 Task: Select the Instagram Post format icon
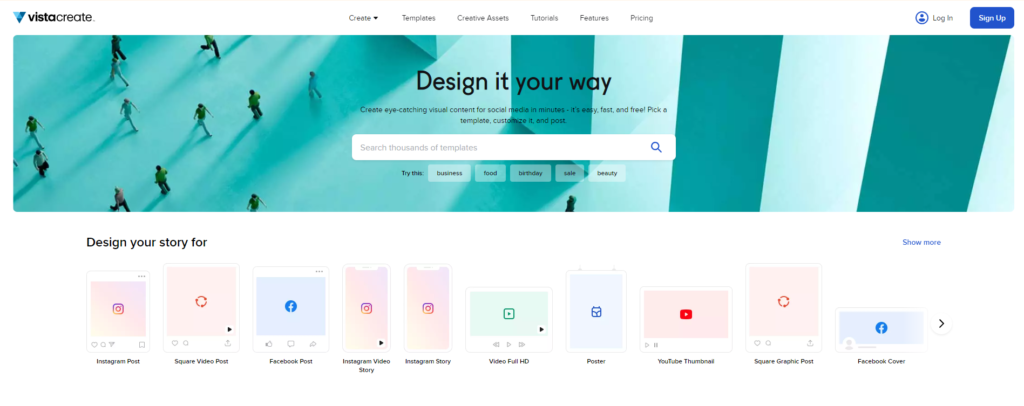click(x=118, y=309)
